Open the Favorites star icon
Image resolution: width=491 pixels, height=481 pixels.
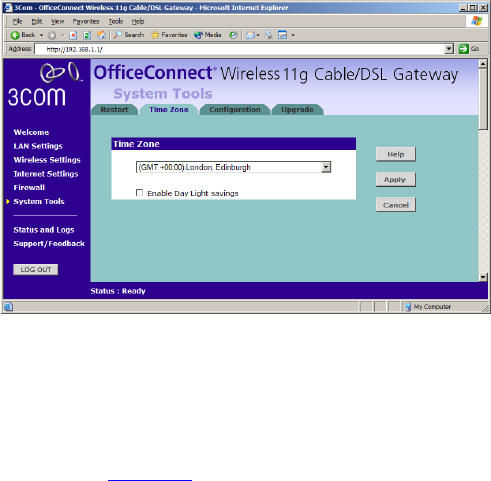pyautogui.click(x=155, y=35)
